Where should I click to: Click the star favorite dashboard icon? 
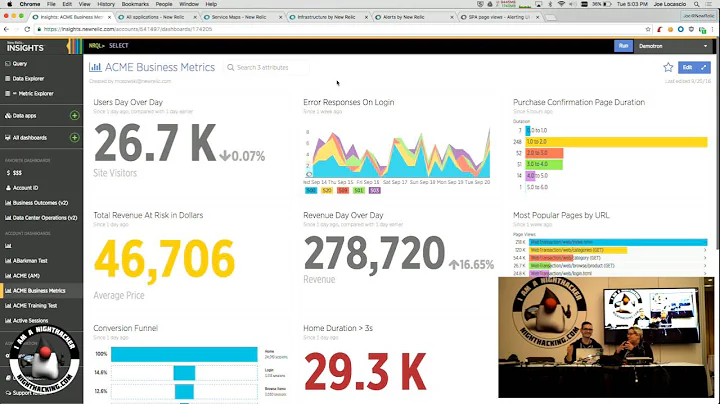(668, 67)
